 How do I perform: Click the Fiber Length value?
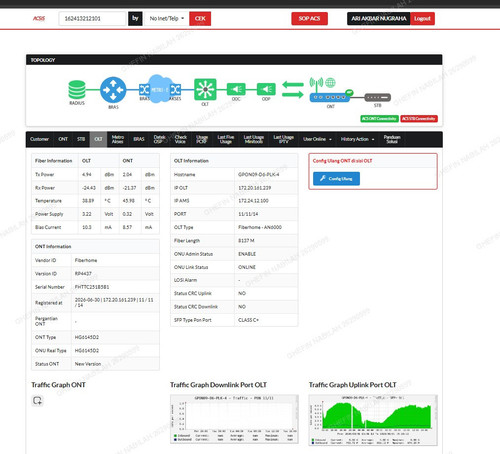click(246, 240)
